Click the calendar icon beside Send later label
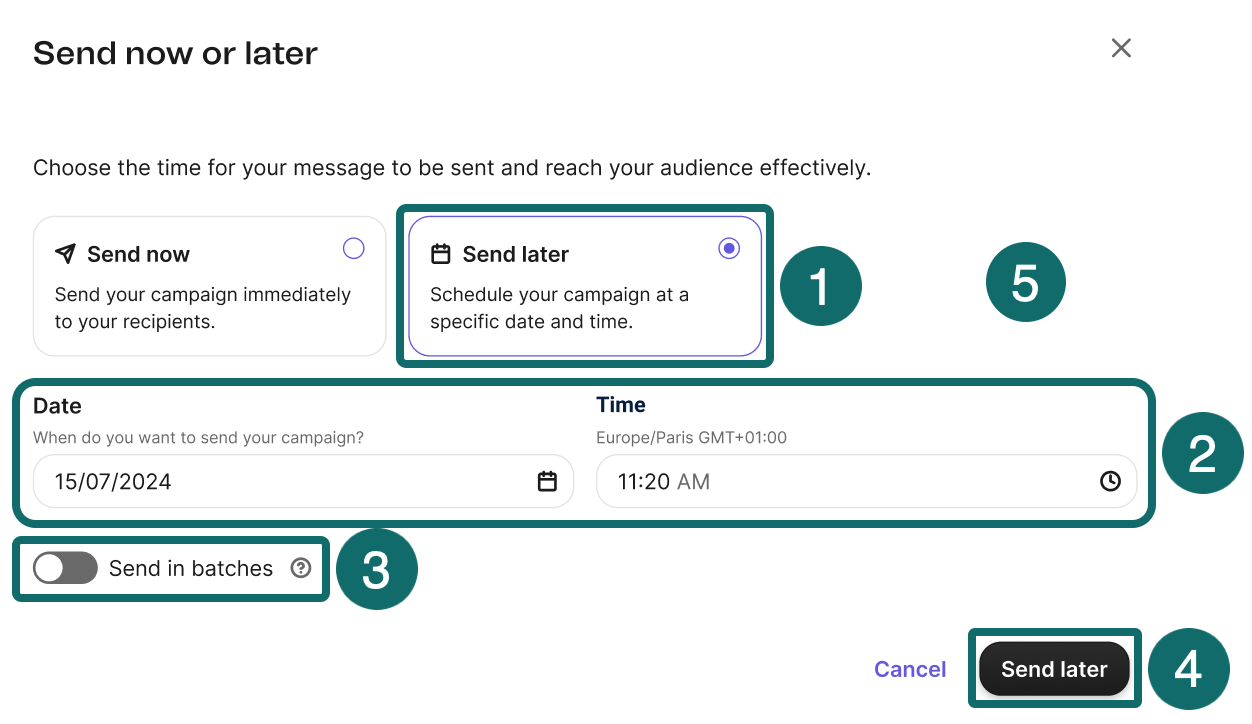1252x724 pixels. click(x=441, y=253)
